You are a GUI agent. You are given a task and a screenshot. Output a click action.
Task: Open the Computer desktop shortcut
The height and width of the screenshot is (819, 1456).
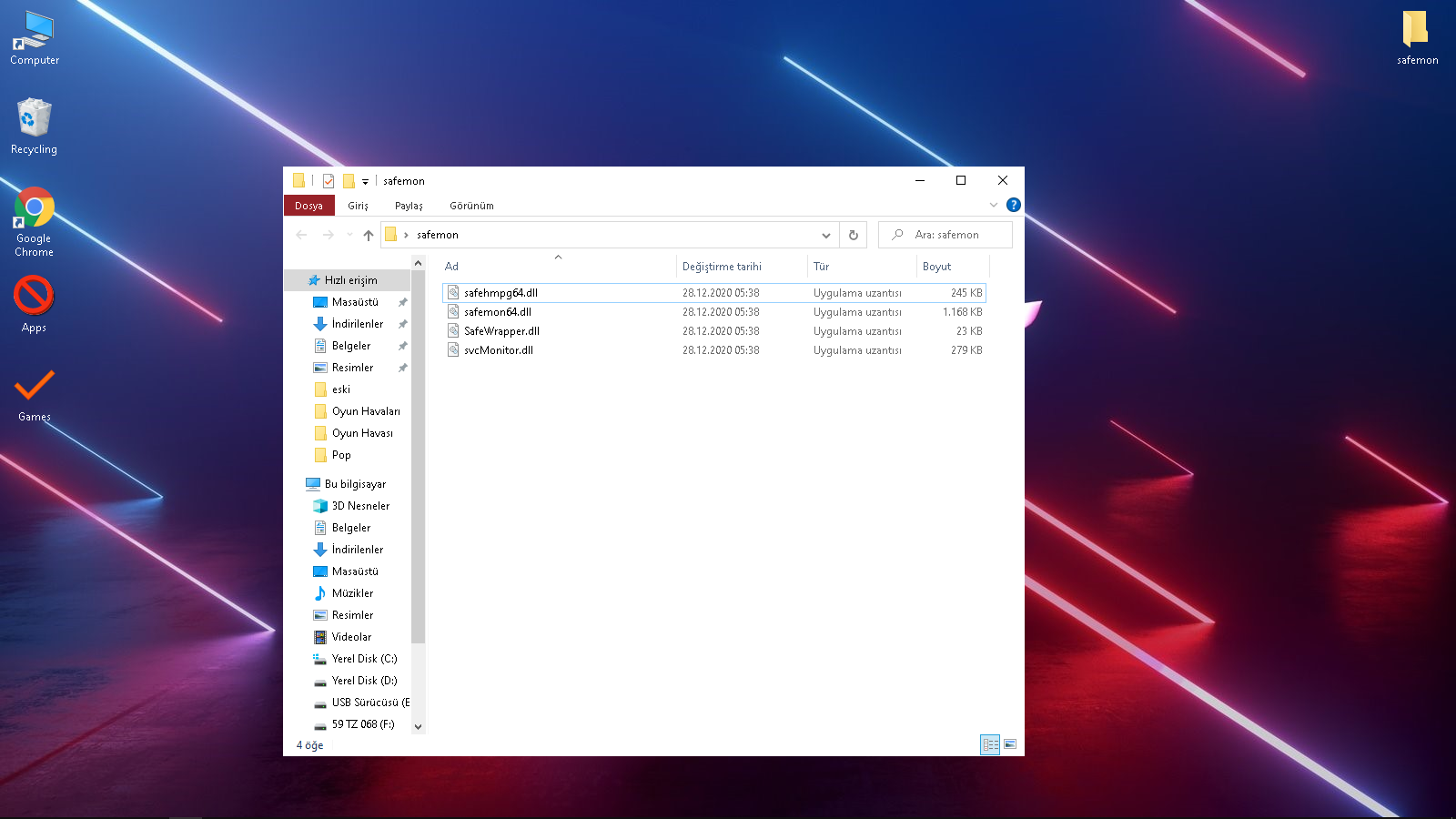(35, 38)
